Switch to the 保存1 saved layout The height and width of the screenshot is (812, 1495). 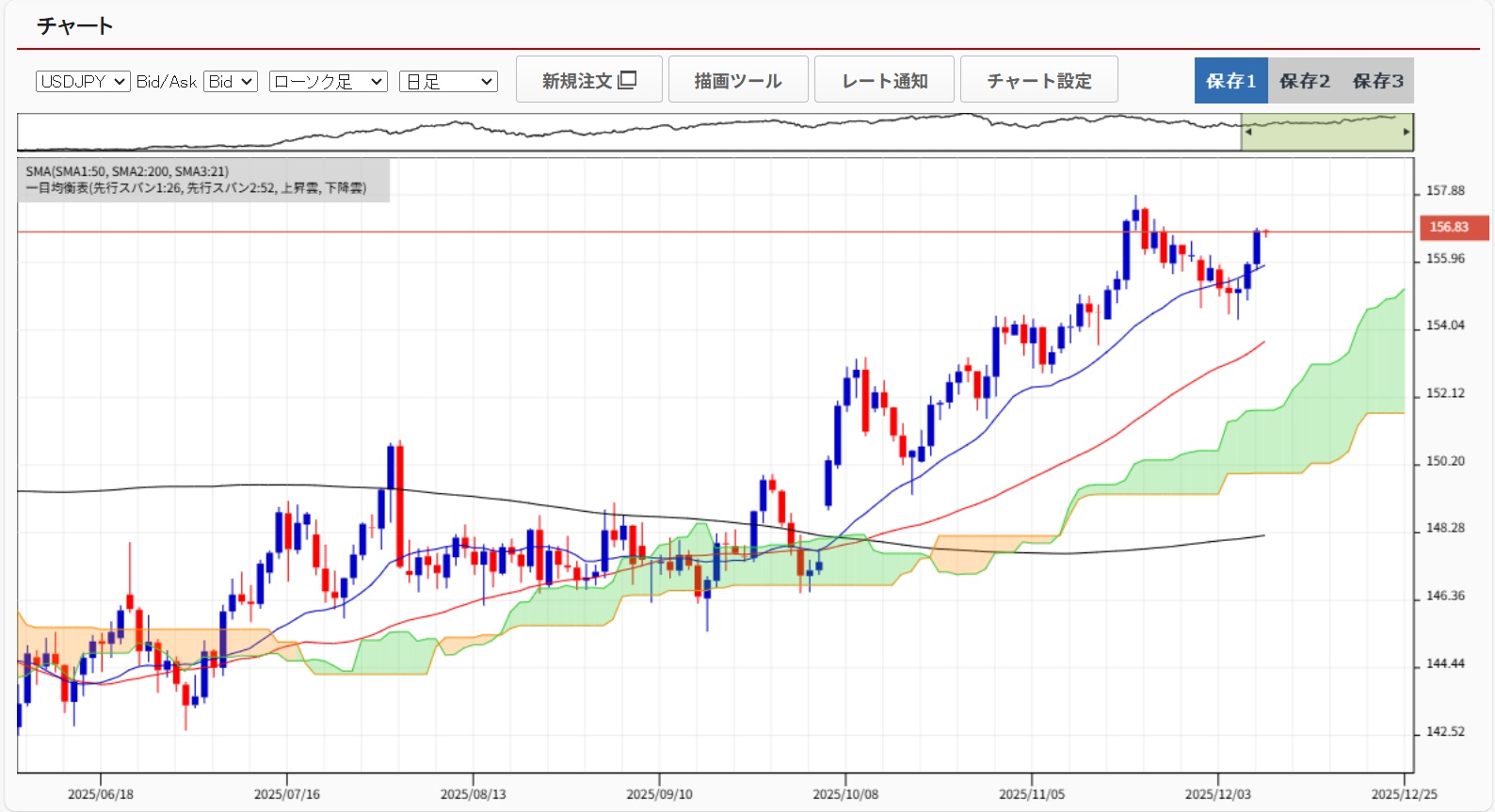pos(1230,81)
